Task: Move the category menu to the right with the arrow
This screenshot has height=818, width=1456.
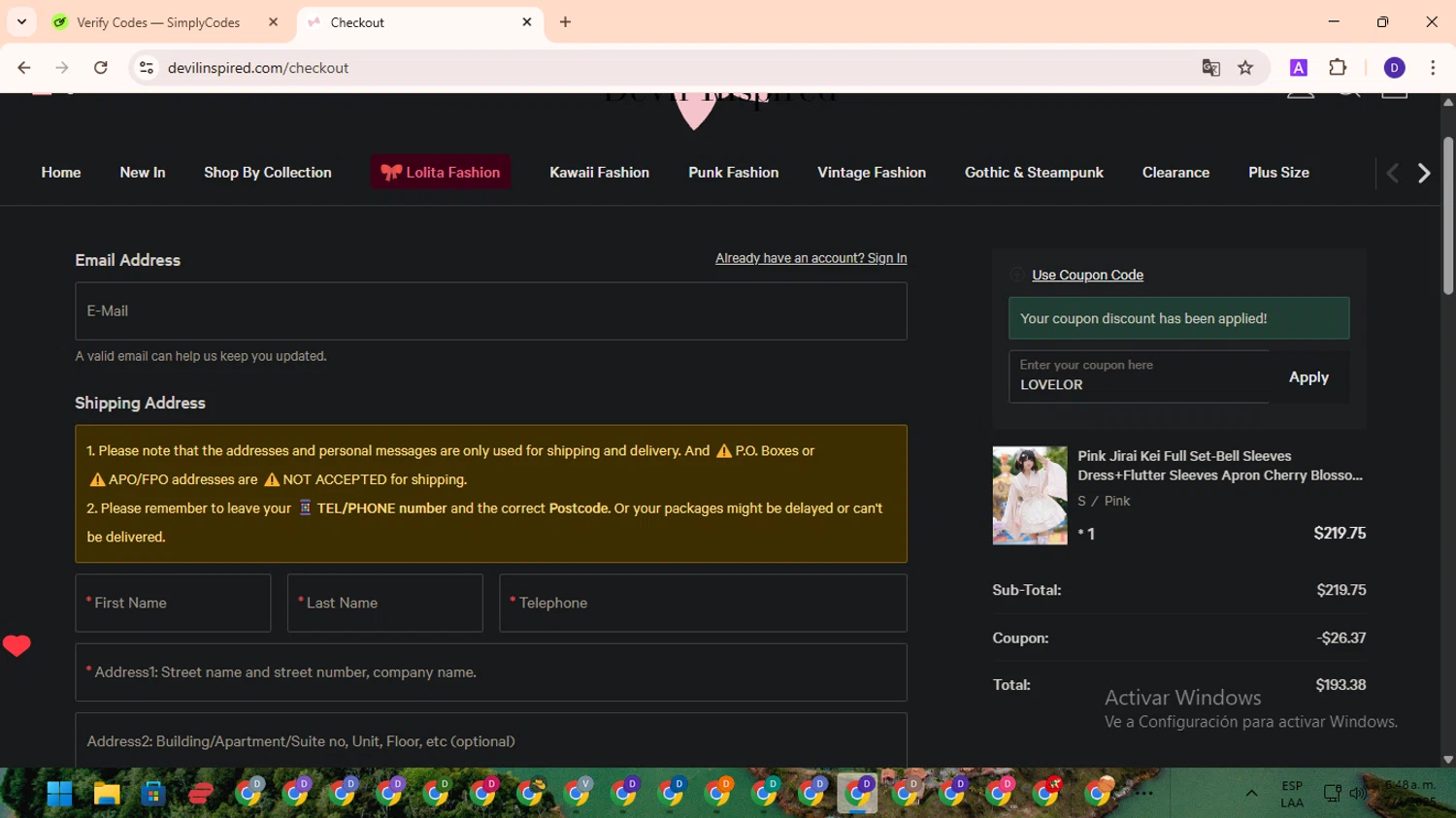Action: [x=1424, y=173]
